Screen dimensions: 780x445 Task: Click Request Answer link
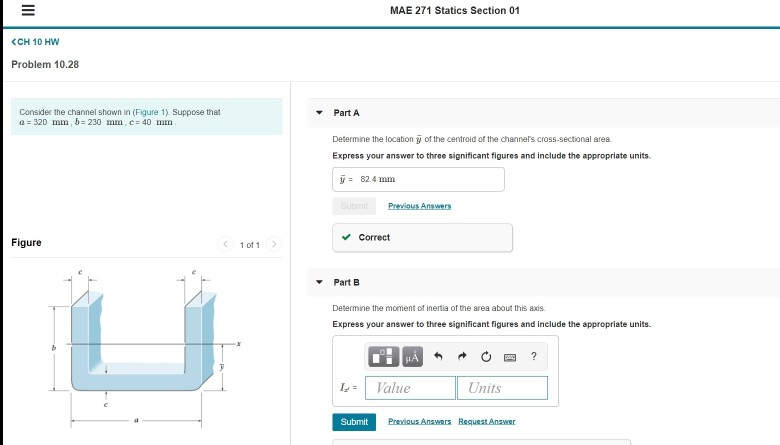pyautogui.click(x=487, y=421)
